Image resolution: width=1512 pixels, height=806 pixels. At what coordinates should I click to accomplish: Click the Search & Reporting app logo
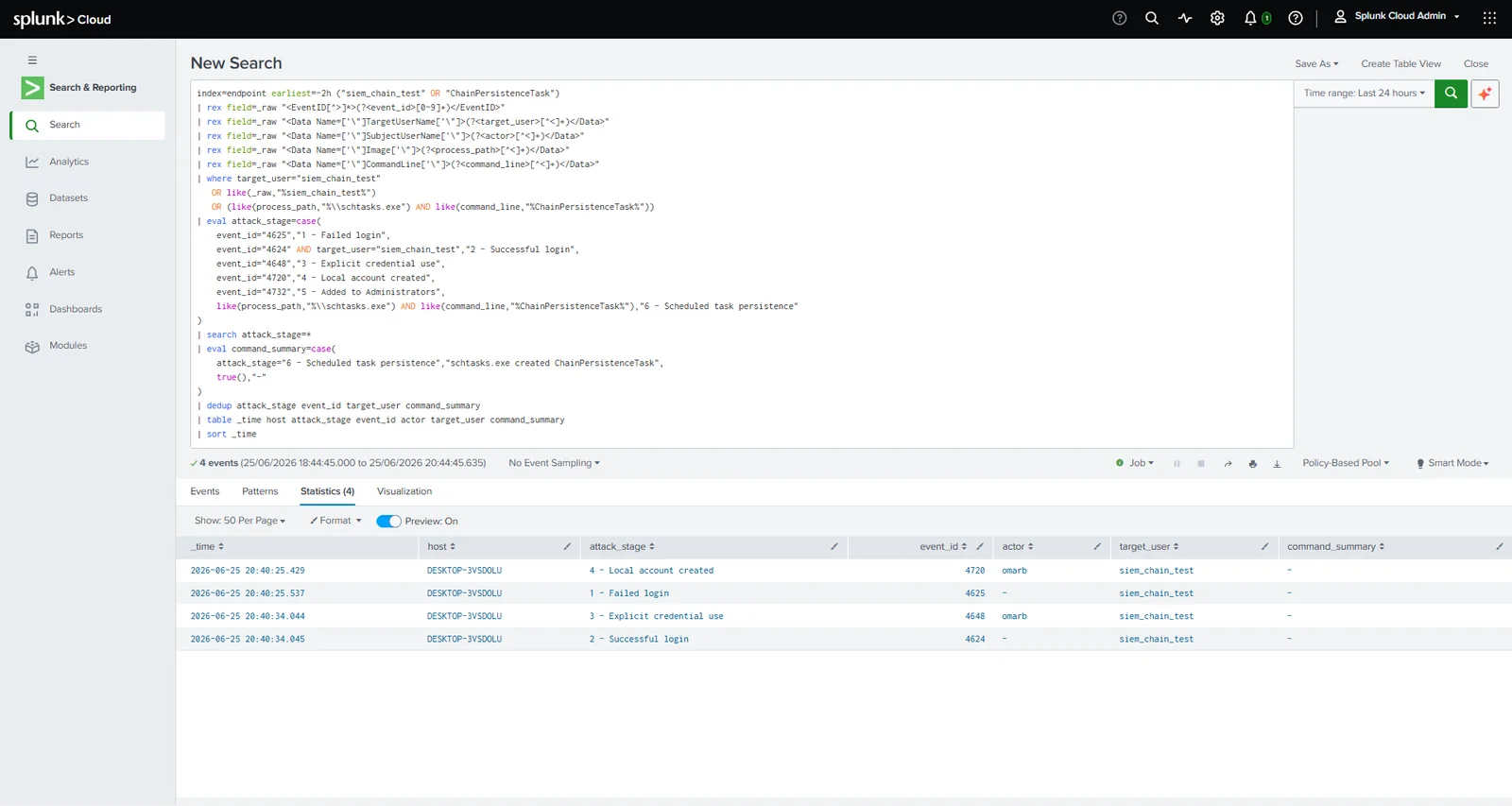(33, 88)
